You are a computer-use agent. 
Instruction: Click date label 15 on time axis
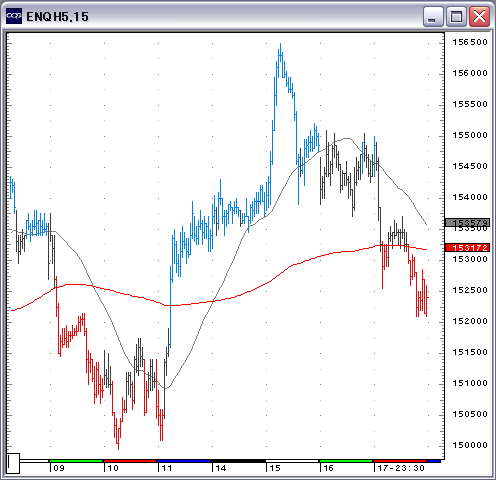tap(275, 468)
